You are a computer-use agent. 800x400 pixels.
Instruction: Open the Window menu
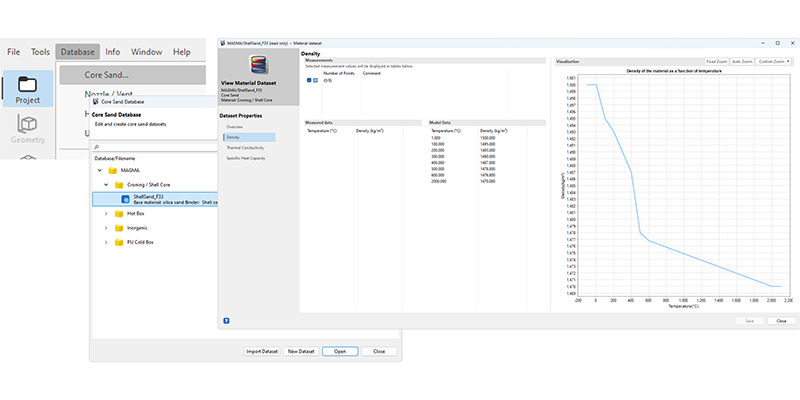tap(146, 52)
